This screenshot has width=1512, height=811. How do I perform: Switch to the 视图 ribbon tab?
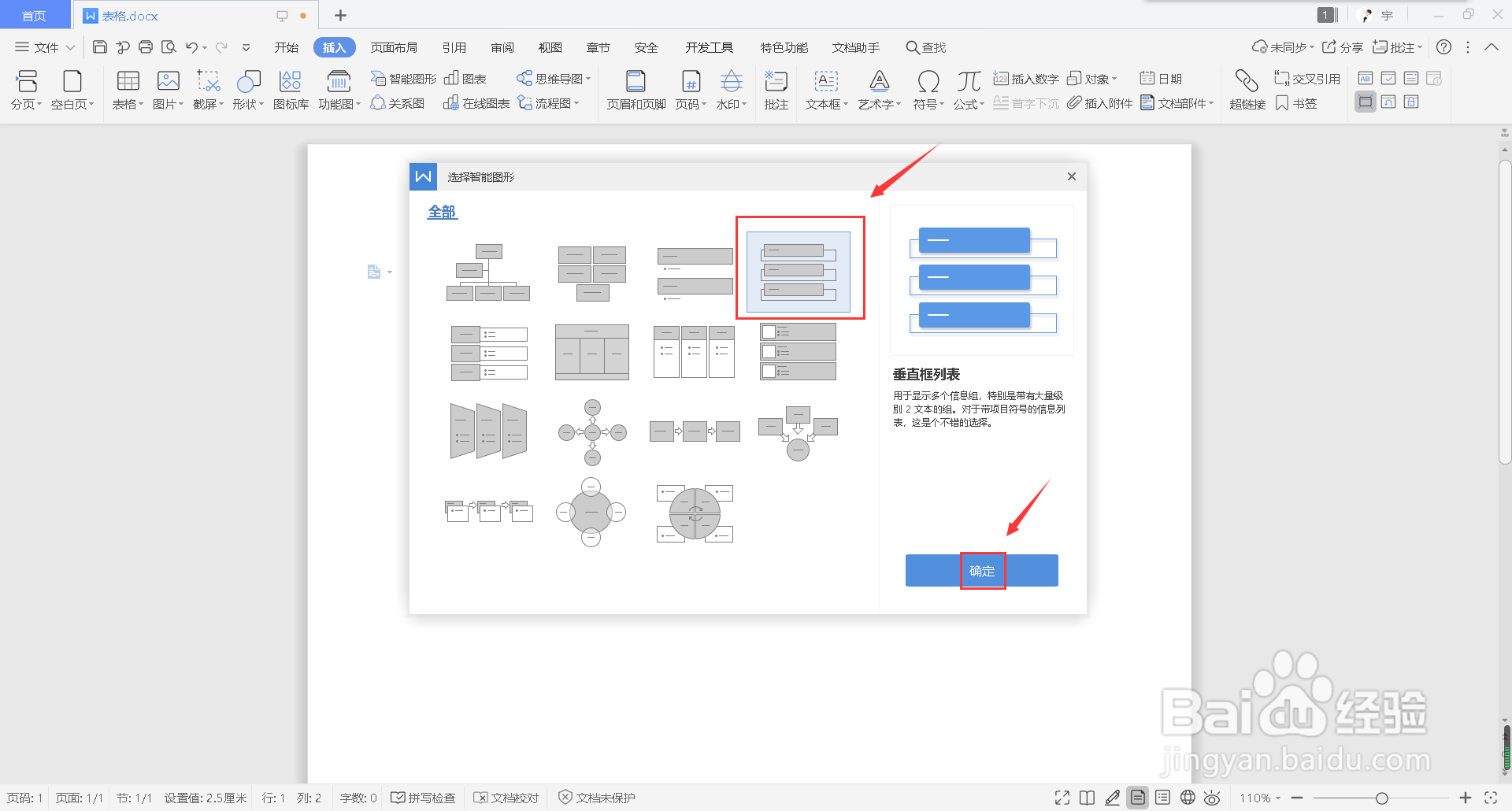pyautogui.click(x=550, y=47)
